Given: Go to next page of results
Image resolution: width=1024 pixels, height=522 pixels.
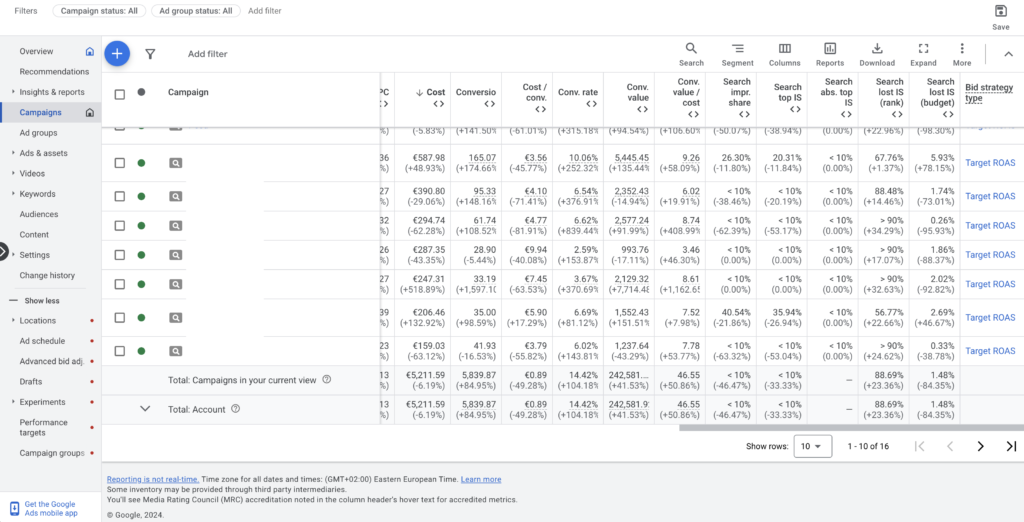Looking at the screenshot, I should pyautogui.click(x=980, y=446).
